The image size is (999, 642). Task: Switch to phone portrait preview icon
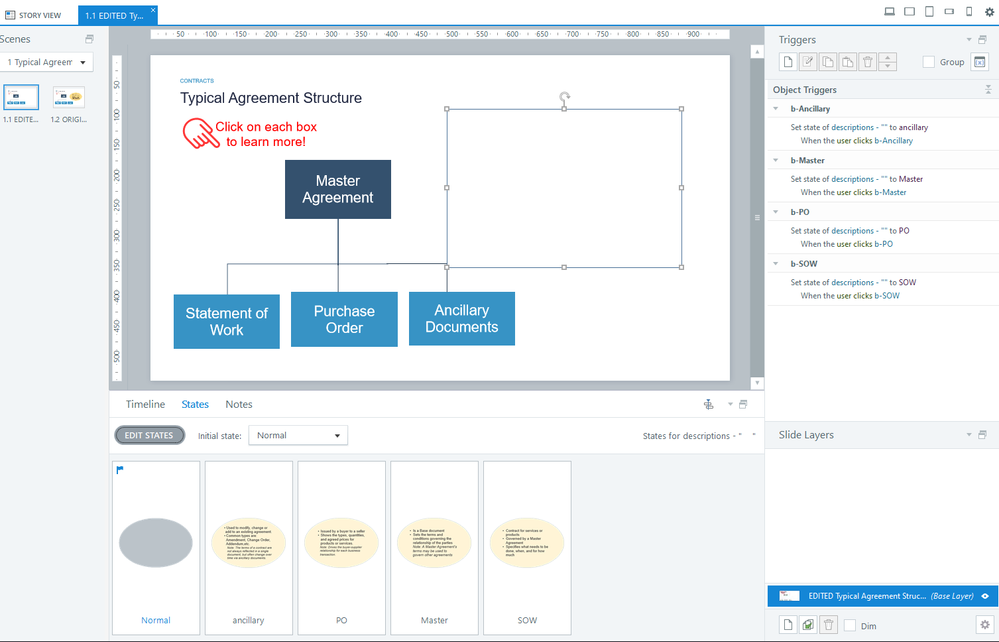click(x=969, y=11)
